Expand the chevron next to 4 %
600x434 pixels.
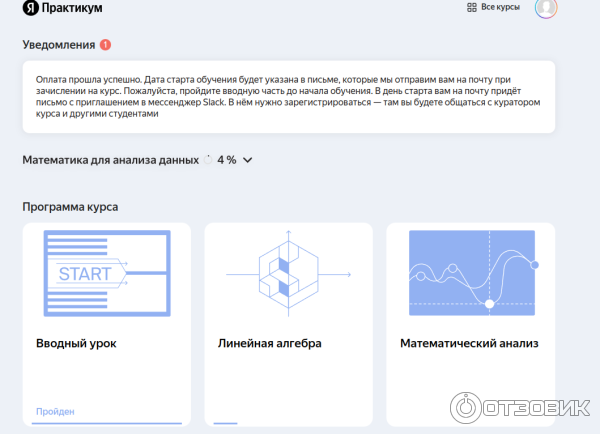click(x=248, y=160)
